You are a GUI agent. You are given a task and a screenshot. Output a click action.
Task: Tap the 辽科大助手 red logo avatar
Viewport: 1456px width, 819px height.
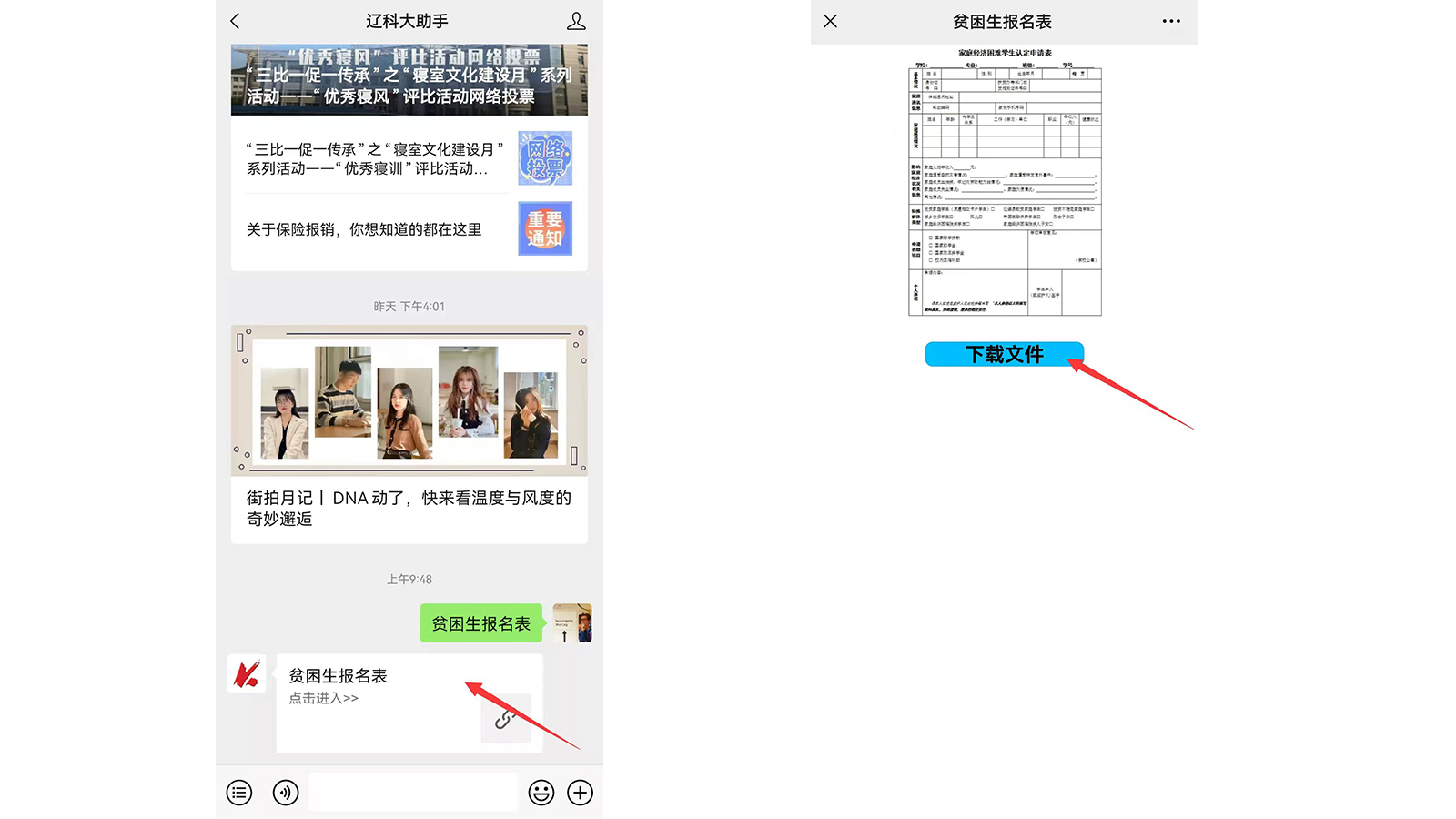(247, 674)
